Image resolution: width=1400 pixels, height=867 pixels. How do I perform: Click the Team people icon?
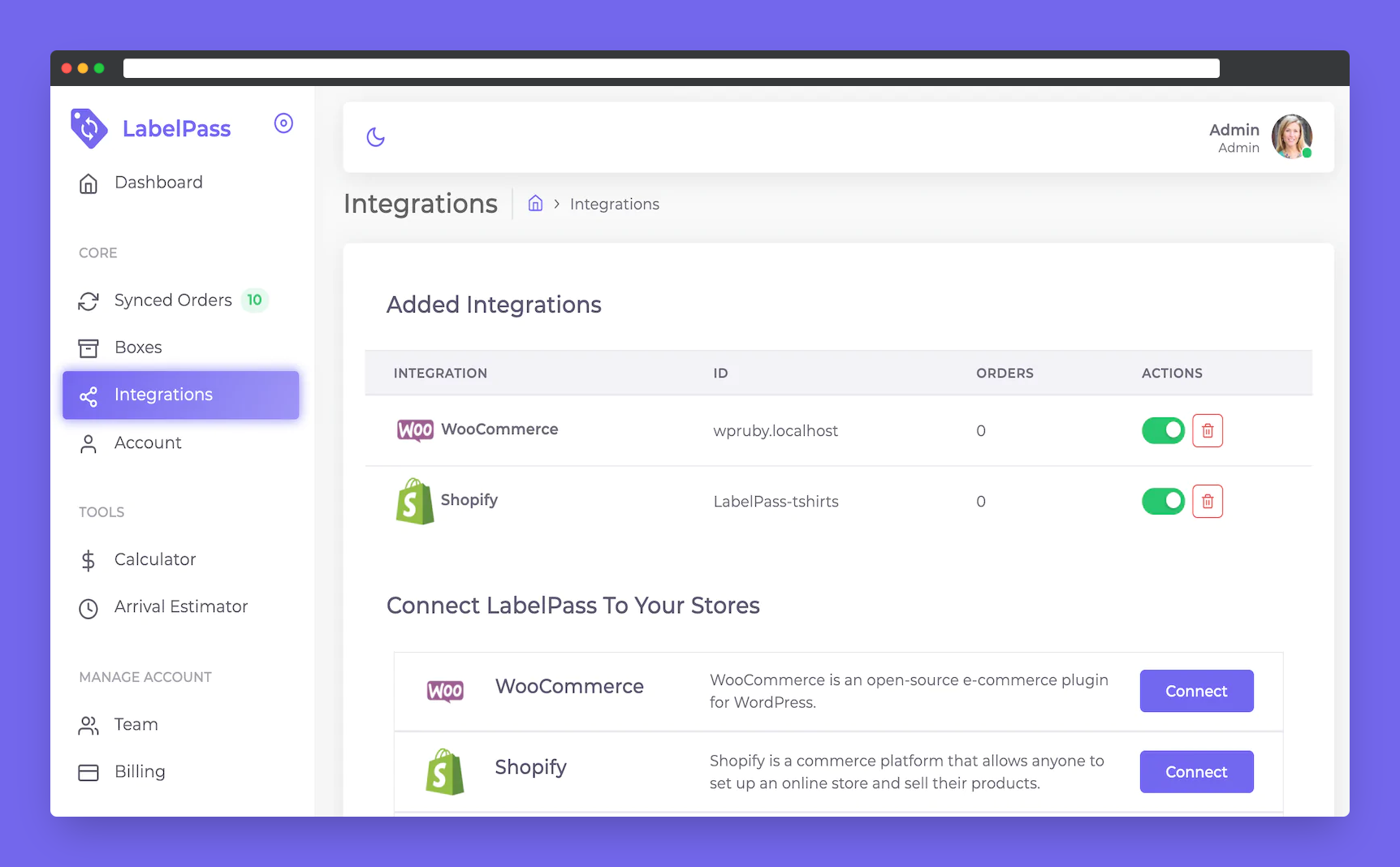tap(89, 726)
